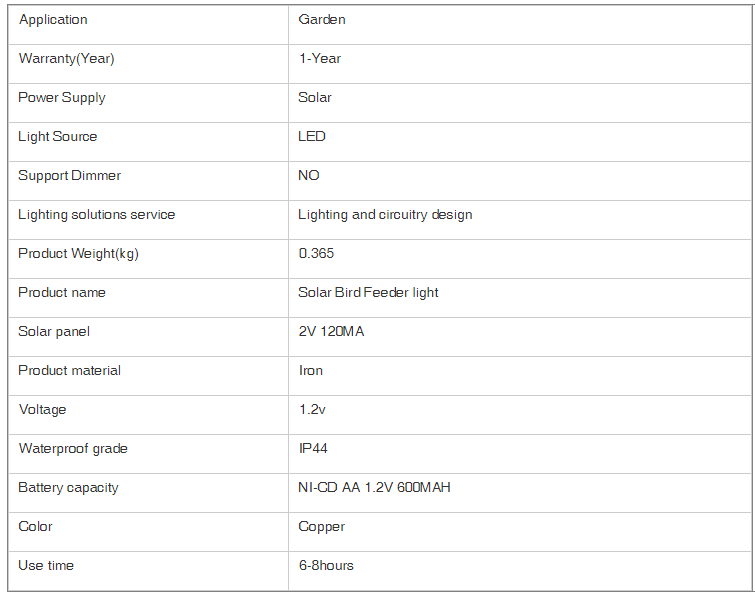The width and height of the screenshot is (755, 596).
Task: Select the Solar power supply value
Action: (x=315, y=98)
